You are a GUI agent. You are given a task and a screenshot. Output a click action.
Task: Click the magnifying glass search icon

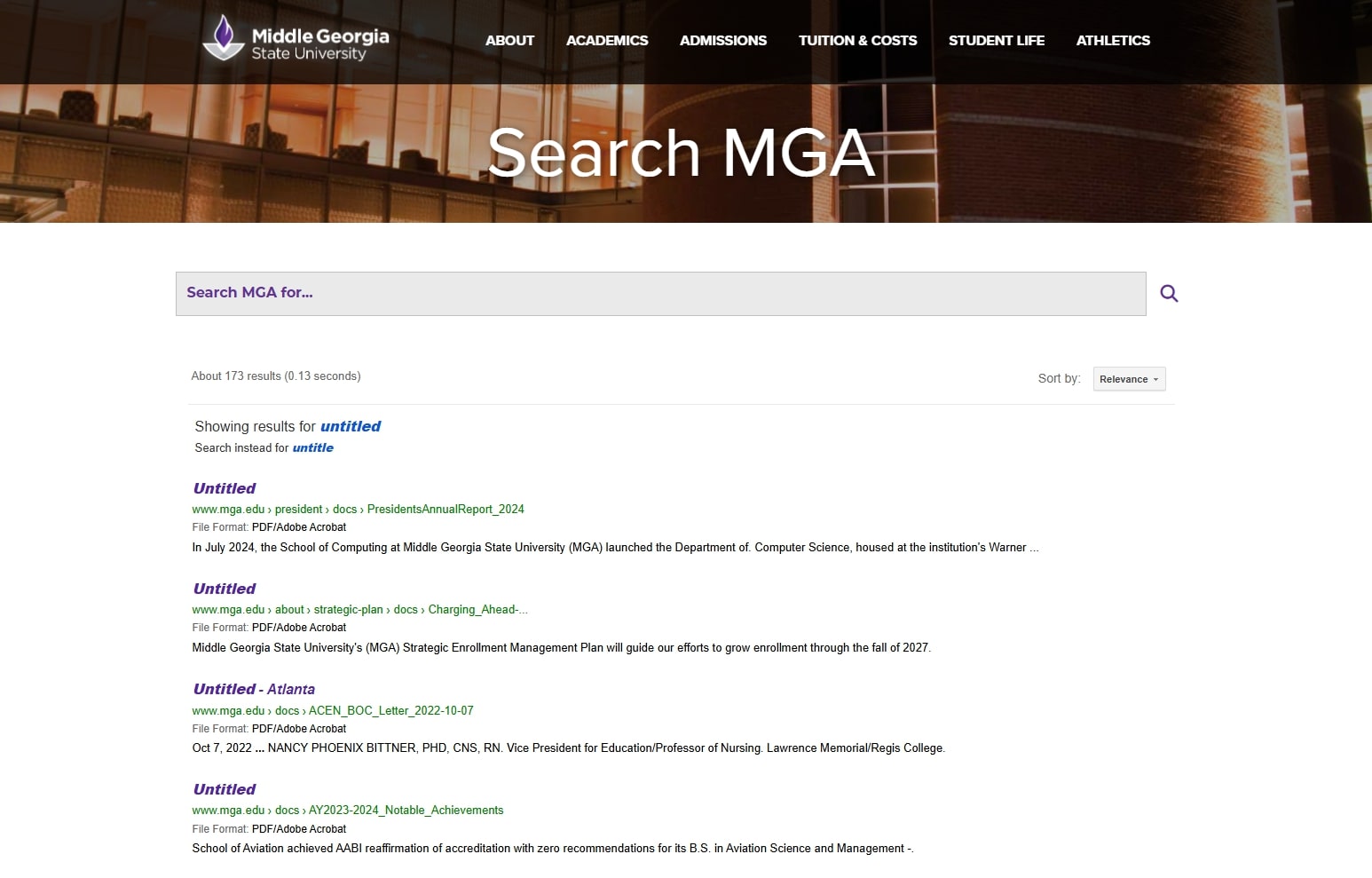[x=1168, y=293]
